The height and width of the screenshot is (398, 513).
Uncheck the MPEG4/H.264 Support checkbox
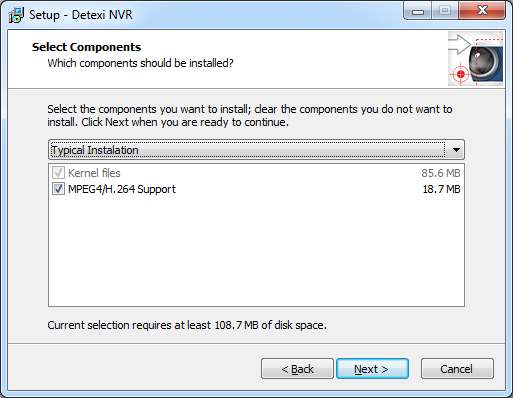58,189
